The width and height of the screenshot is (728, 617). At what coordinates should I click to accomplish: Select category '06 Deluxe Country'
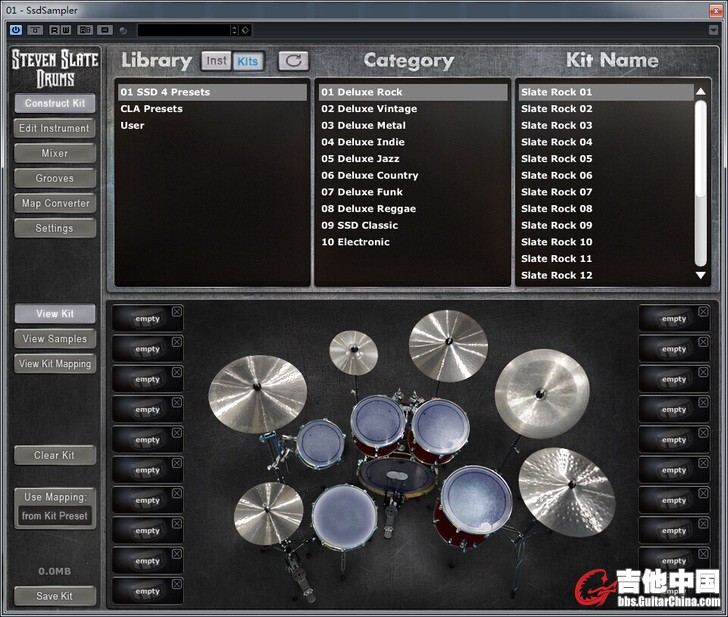tap(413, 175)
